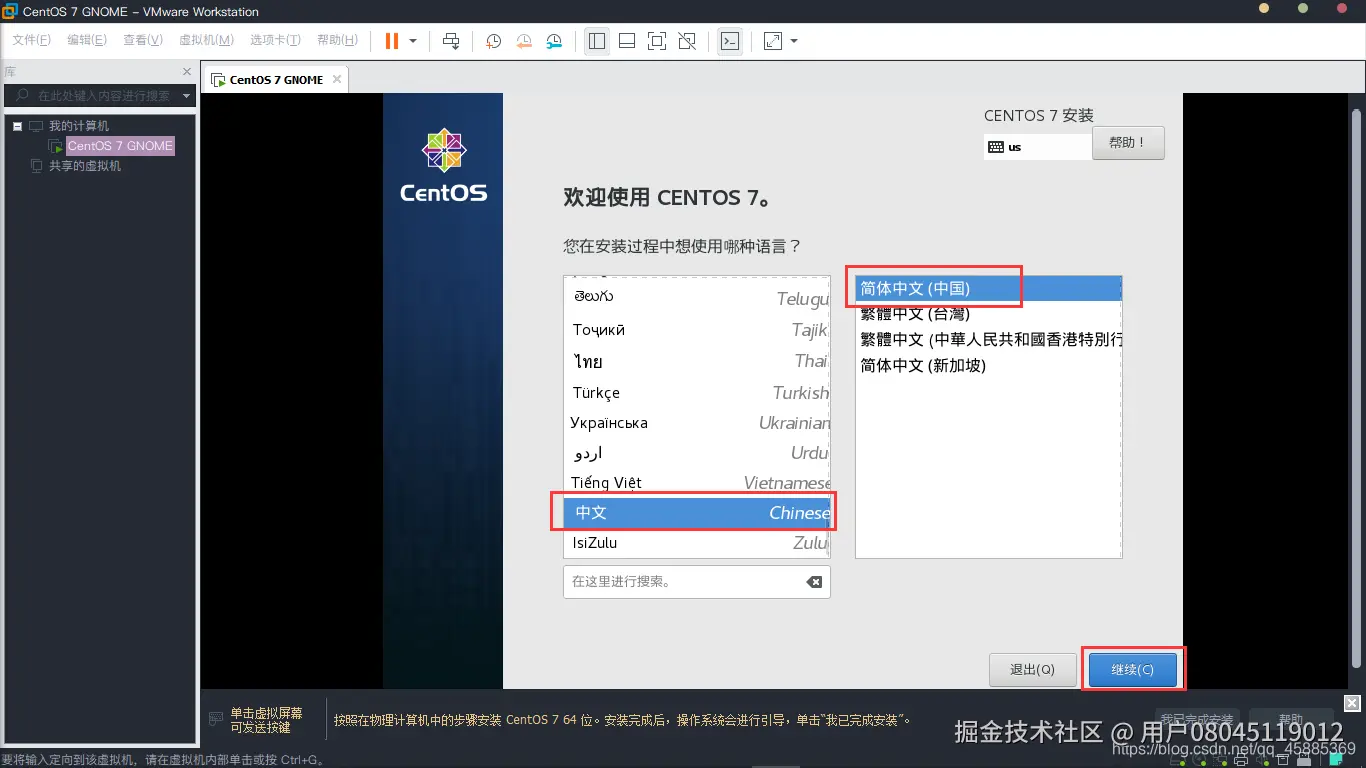
Task: Open the 文件(F) menu
Action: pos(31,40)
